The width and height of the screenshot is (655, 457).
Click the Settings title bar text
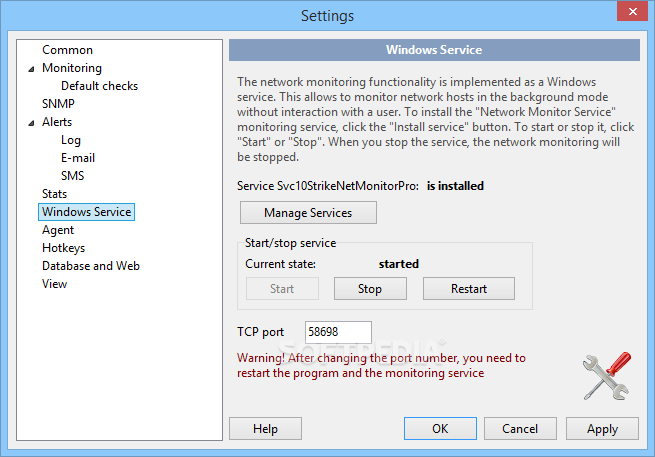click(x=328, y=16)
